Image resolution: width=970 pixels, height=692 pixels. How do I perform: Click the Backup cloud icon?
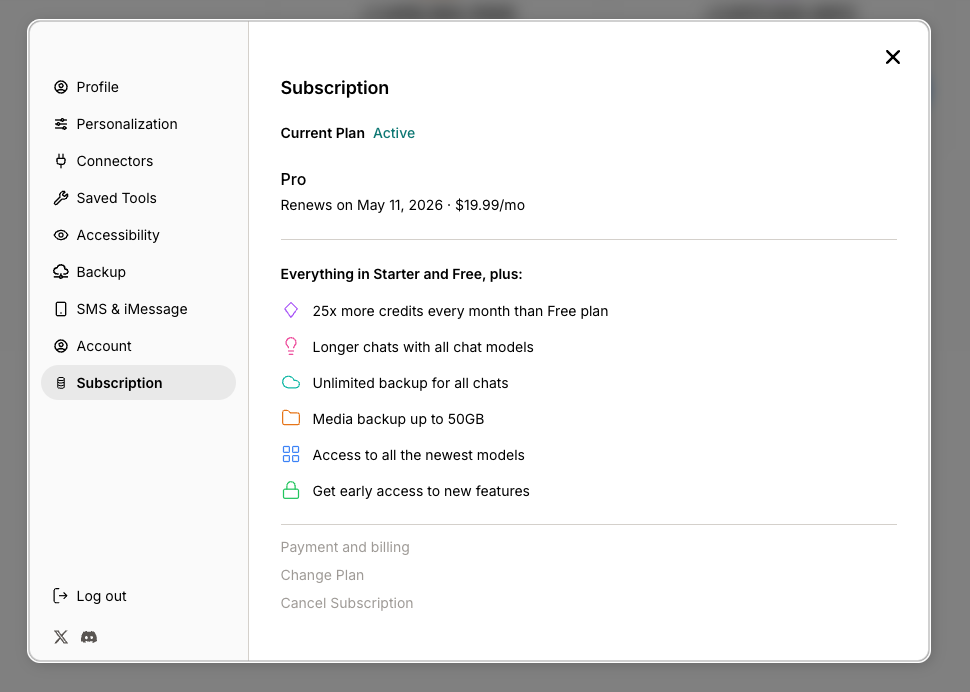pyautogui.click(x=61, y=272)
